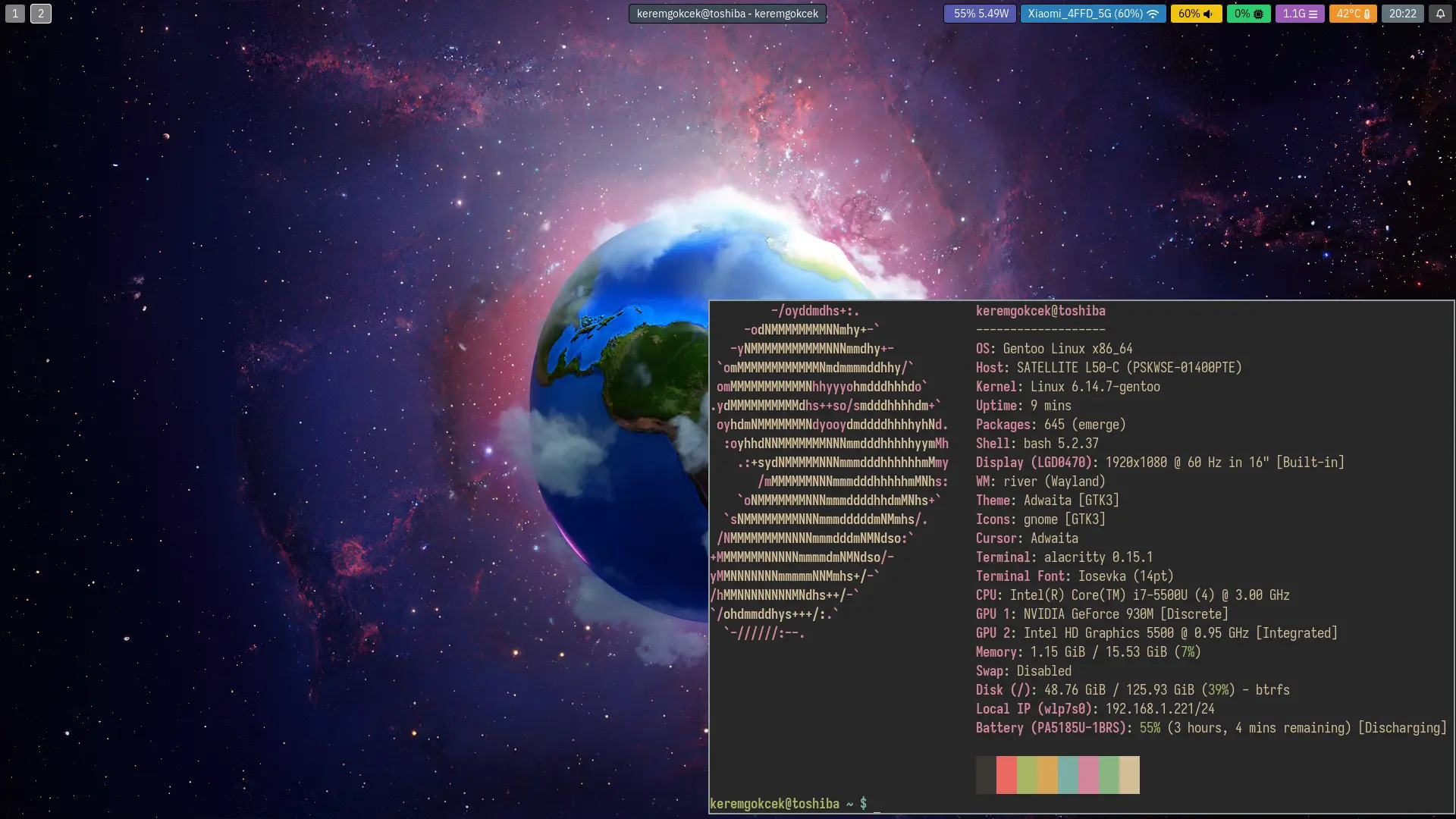1456x819 pixels.
Task: Toggle the 60% volume speaker module
Action: coord(1196,14)
